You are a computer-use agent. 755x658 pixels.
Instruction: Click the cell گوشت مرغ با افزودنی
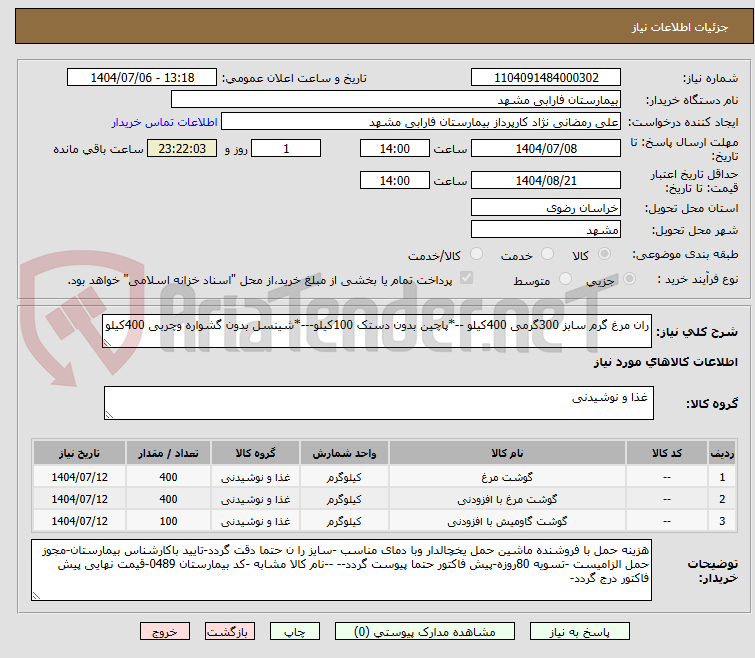pos(507,499)
